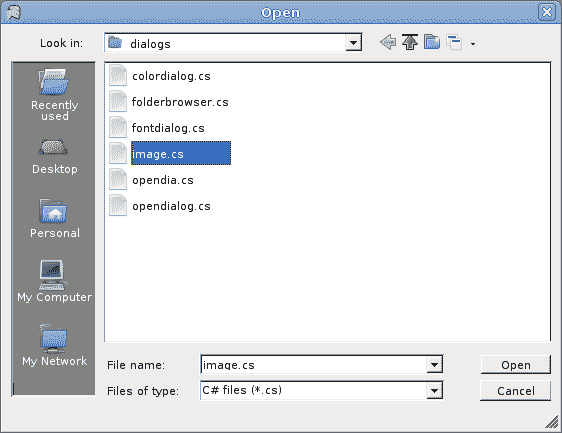This screenshot has width=562, height=433.
Task: Open the view menu icon
Action: click(454, 43)
